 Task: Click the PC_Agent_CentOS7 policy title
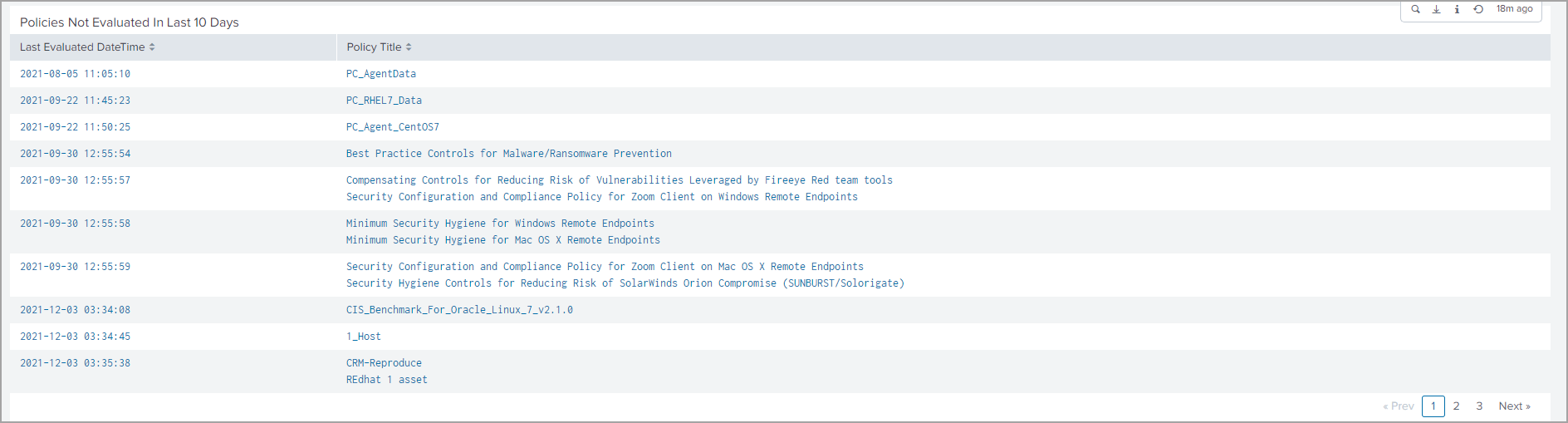393,127
